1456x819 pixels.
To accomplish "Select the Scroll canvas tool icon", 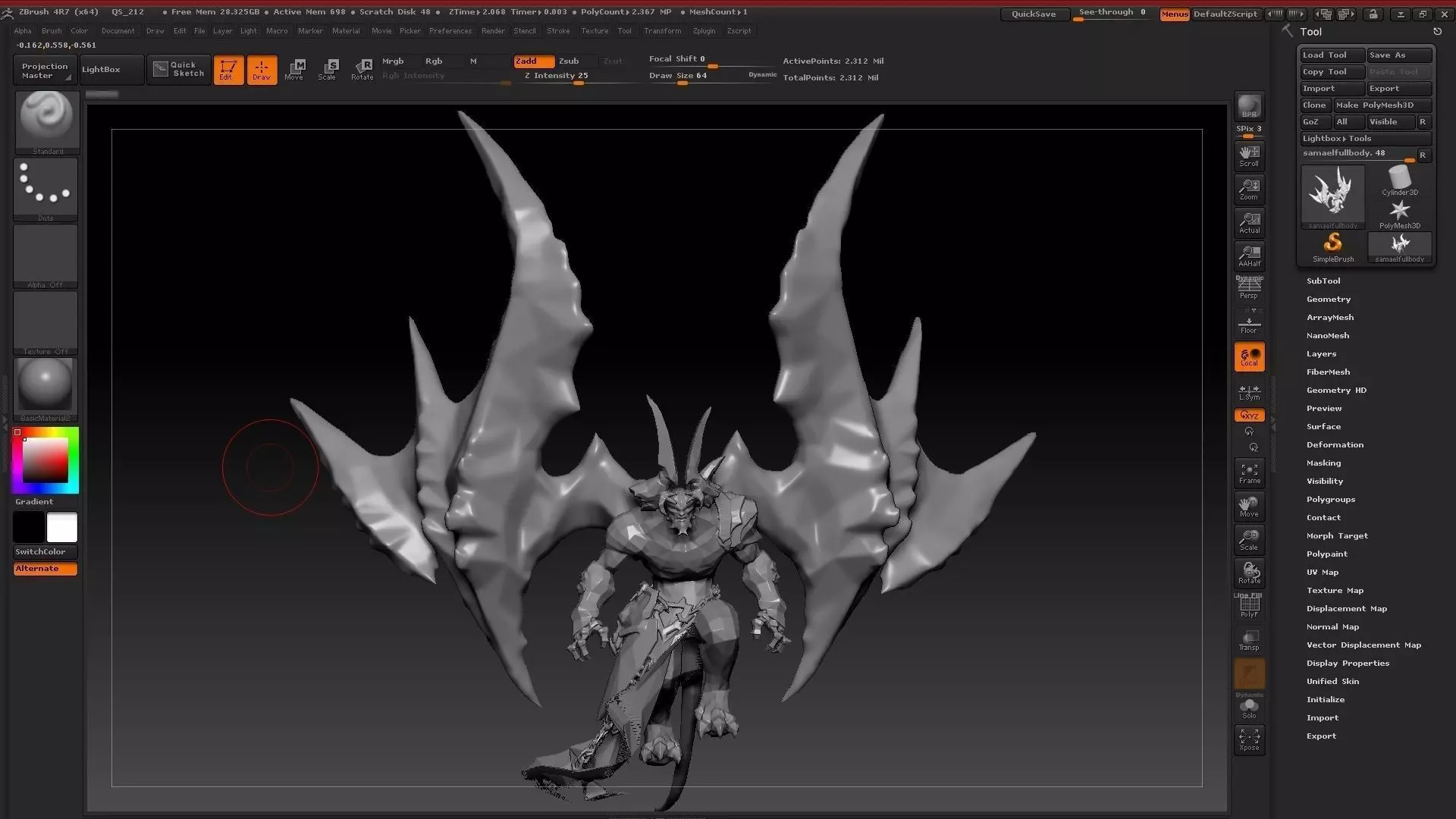I will click(x=1249, y=155).
